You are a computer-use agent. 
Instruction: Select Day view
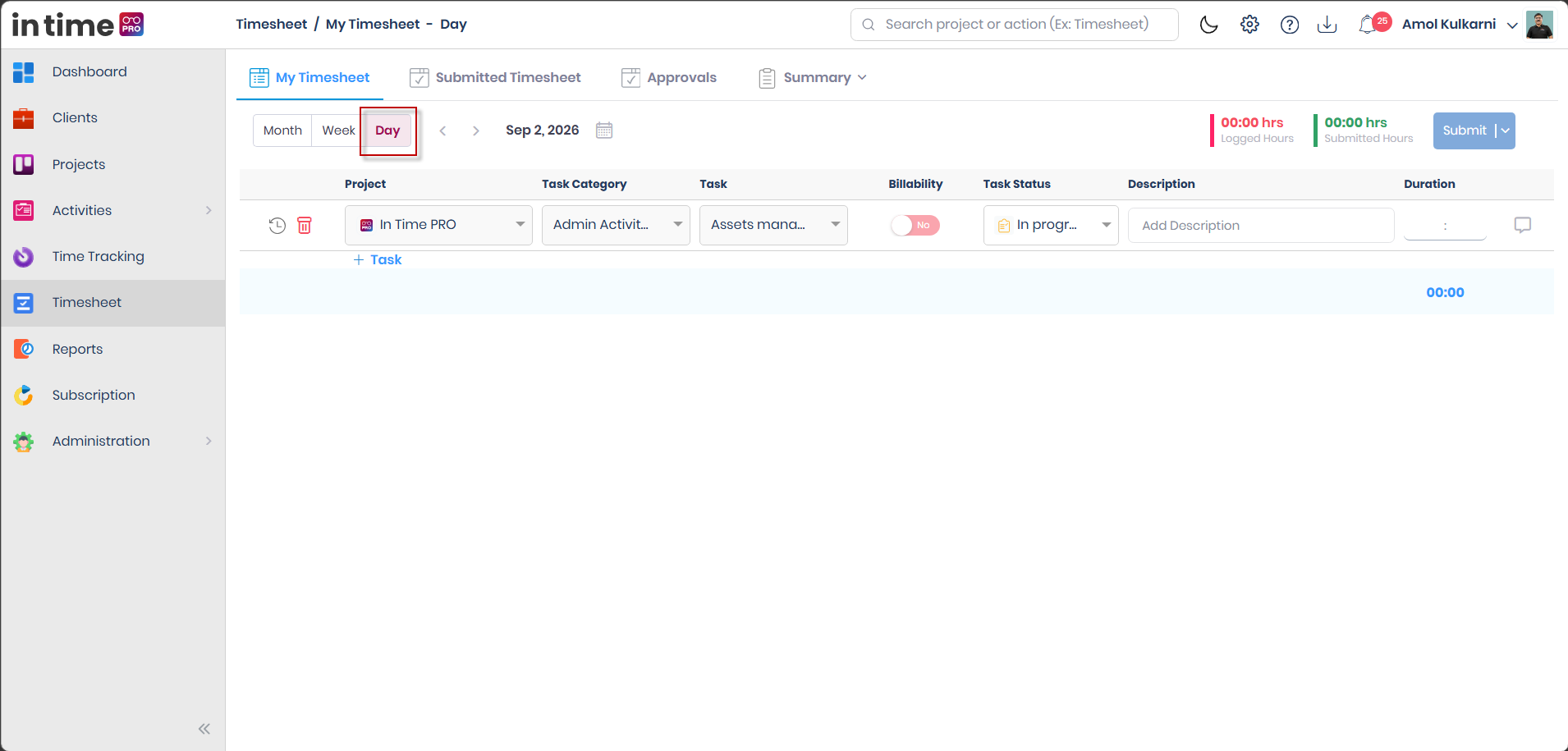coord(387,131)
